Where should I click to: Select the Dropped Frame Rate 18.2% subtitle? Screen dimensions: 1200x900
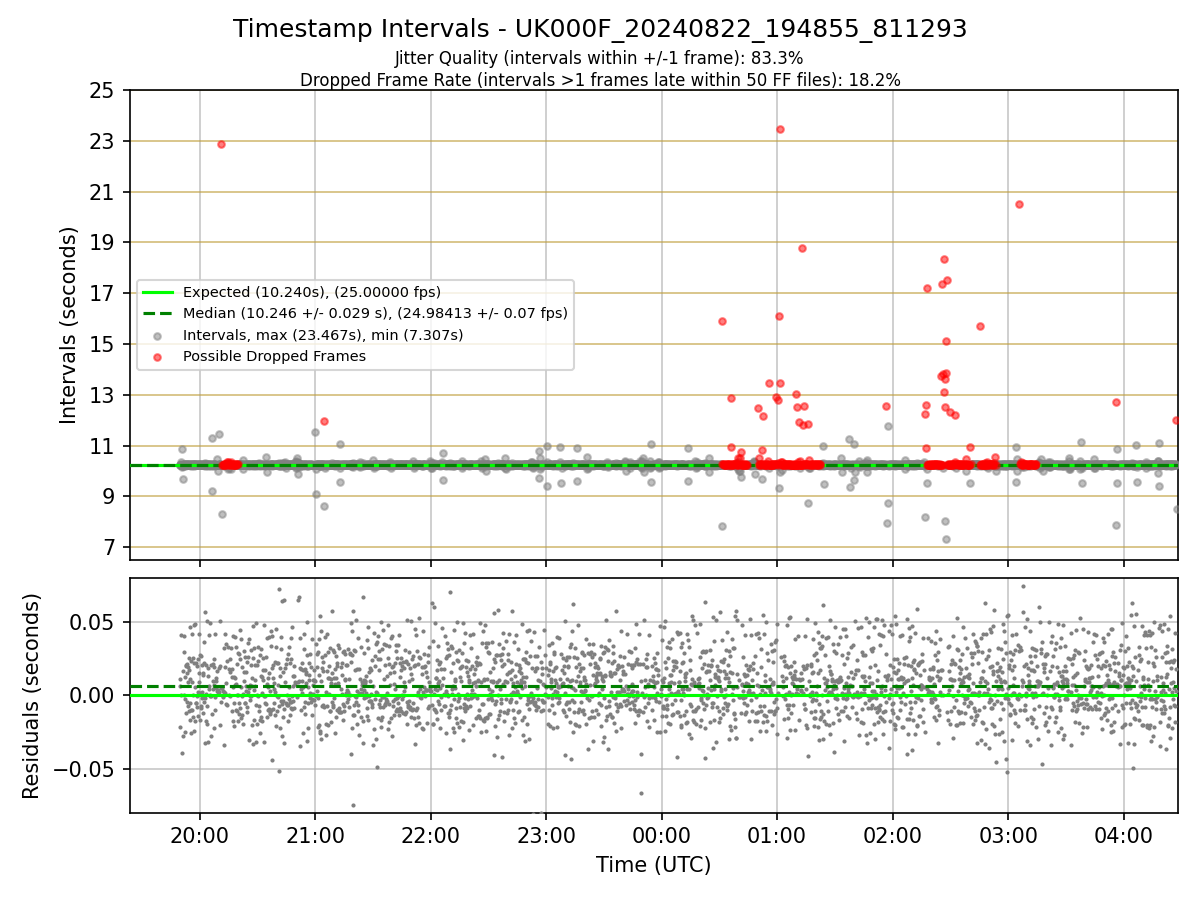click(600, 80)
